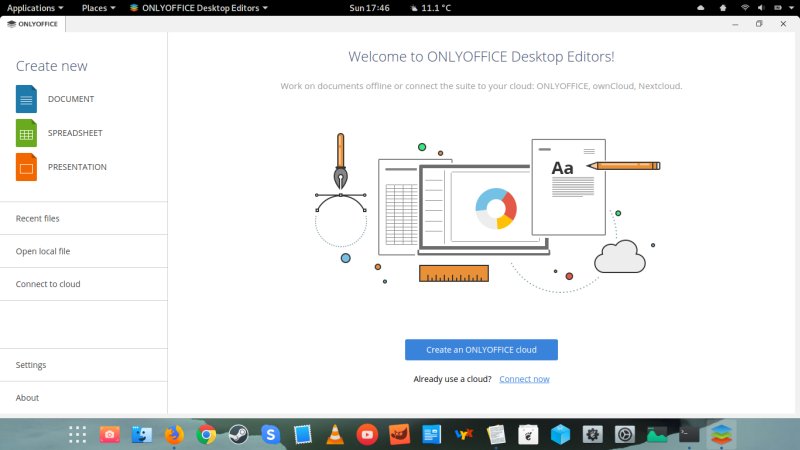The width and height of the screenshot is (800, 450).
Task: Open the blue cube app in dock
Action: [560, 435]
